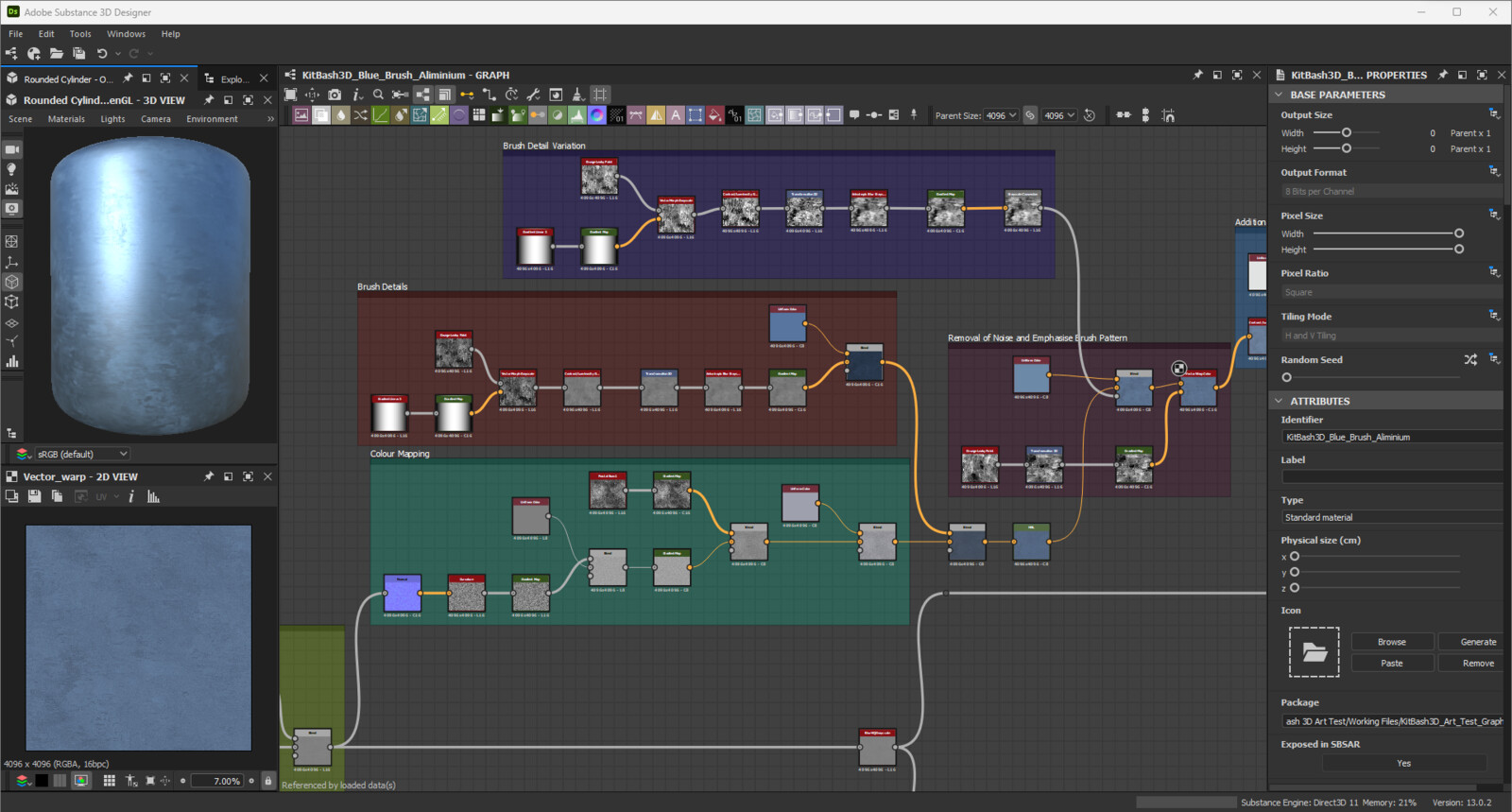Toggle Exposed in SBSAR Yes button
Viewport: 1512px width, 812px height.
[x=1404, y=763]
